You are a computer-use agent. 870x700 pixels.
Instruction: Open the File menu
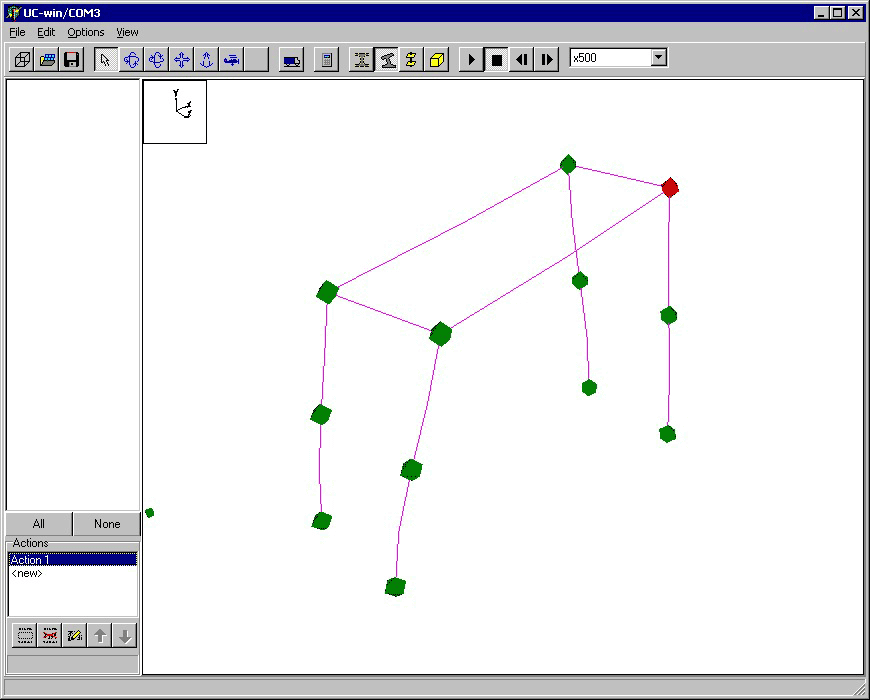17,32
